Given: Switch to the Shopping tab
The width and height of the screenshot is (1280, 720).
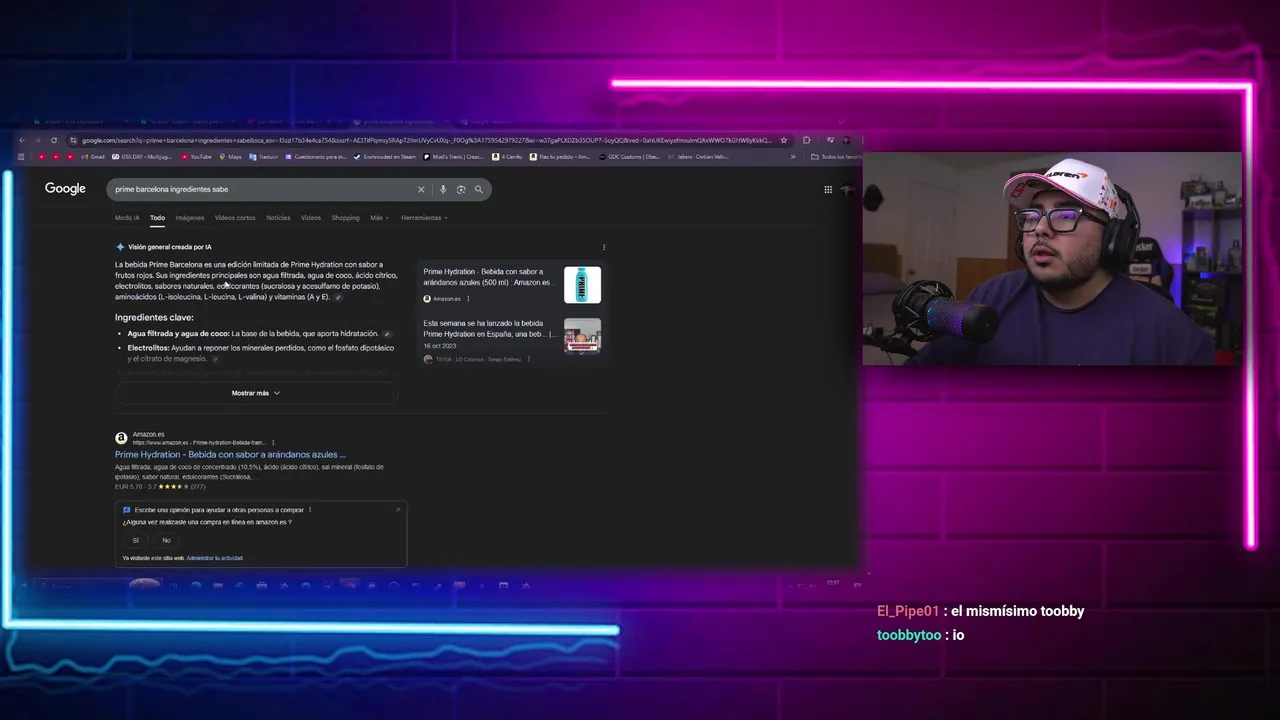Looking at the screenshot, I should pos(345,218).
